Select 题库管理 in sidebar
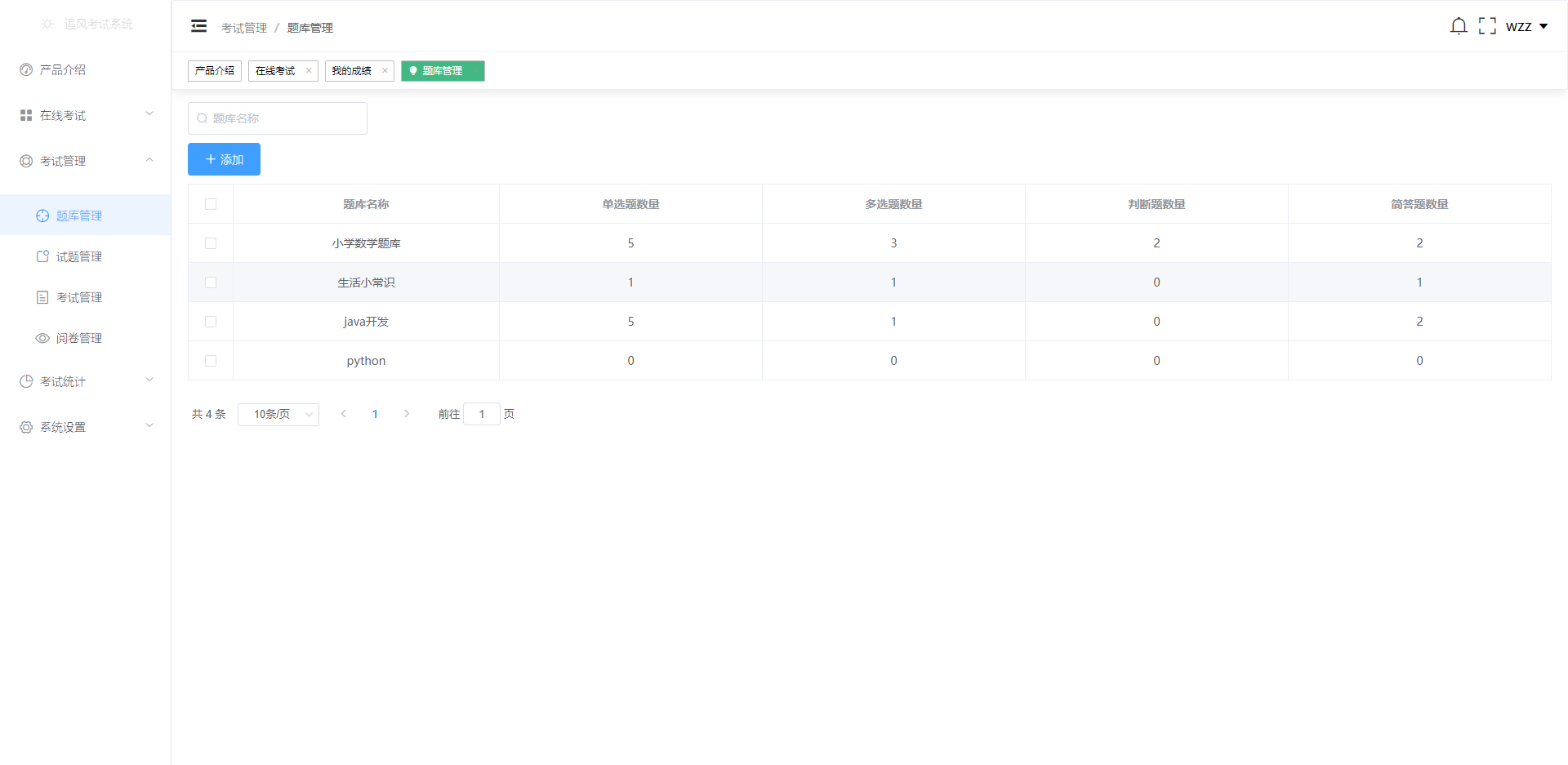 pyautogui.click(x=86, y=216)
